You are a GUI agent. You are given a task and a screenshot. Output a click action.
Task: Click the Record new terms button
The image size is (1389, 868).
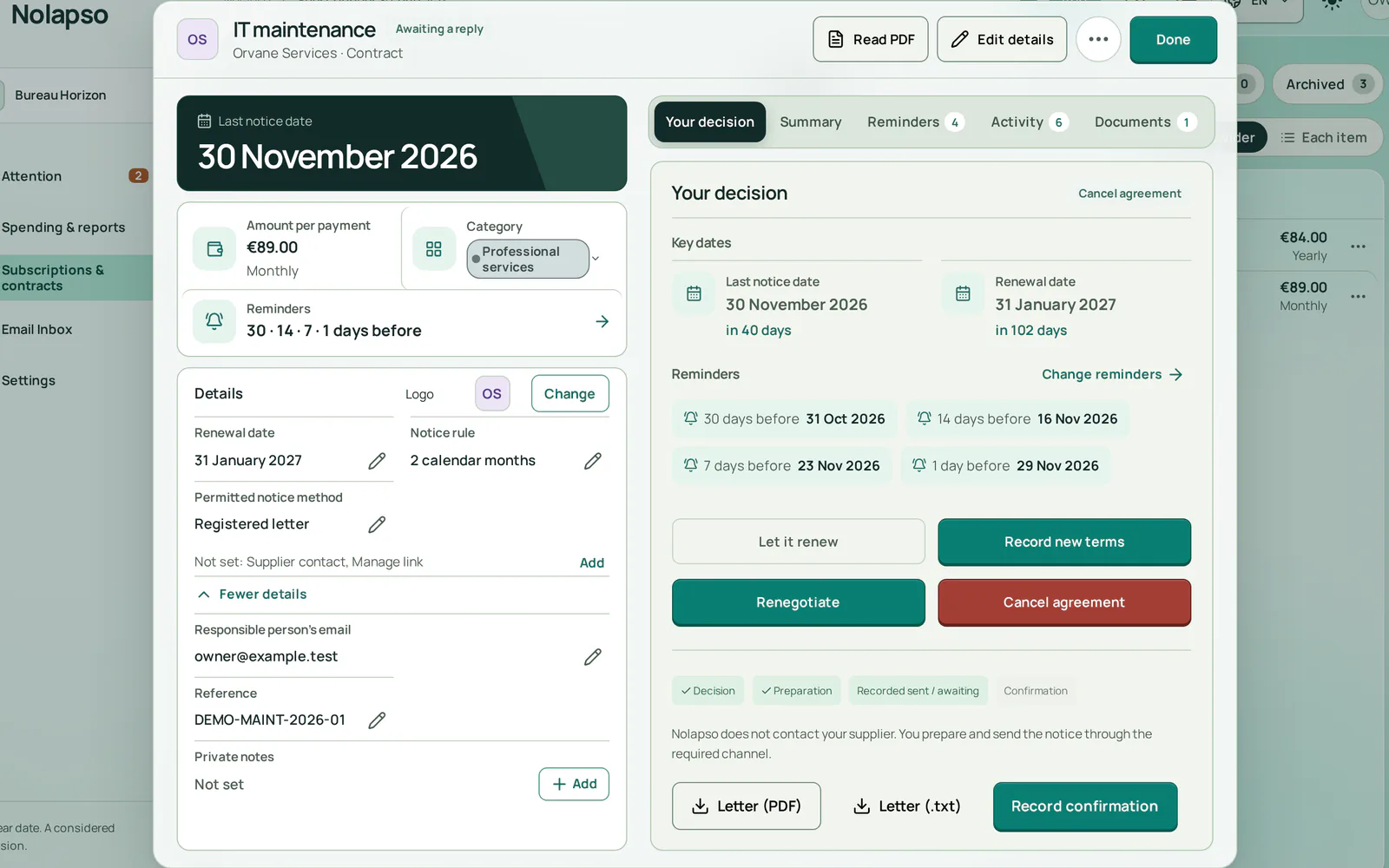(x=1064, y=542)
